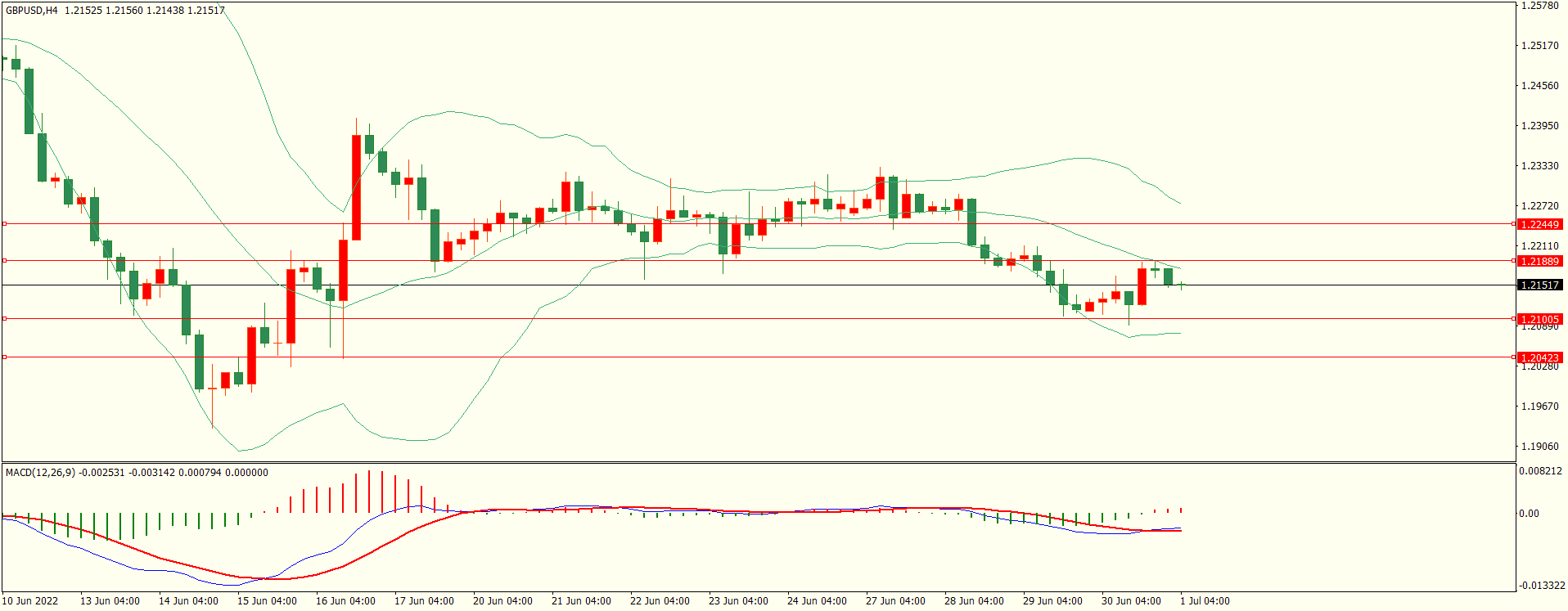Select the red 1.22449 price label

[1539, 224]
